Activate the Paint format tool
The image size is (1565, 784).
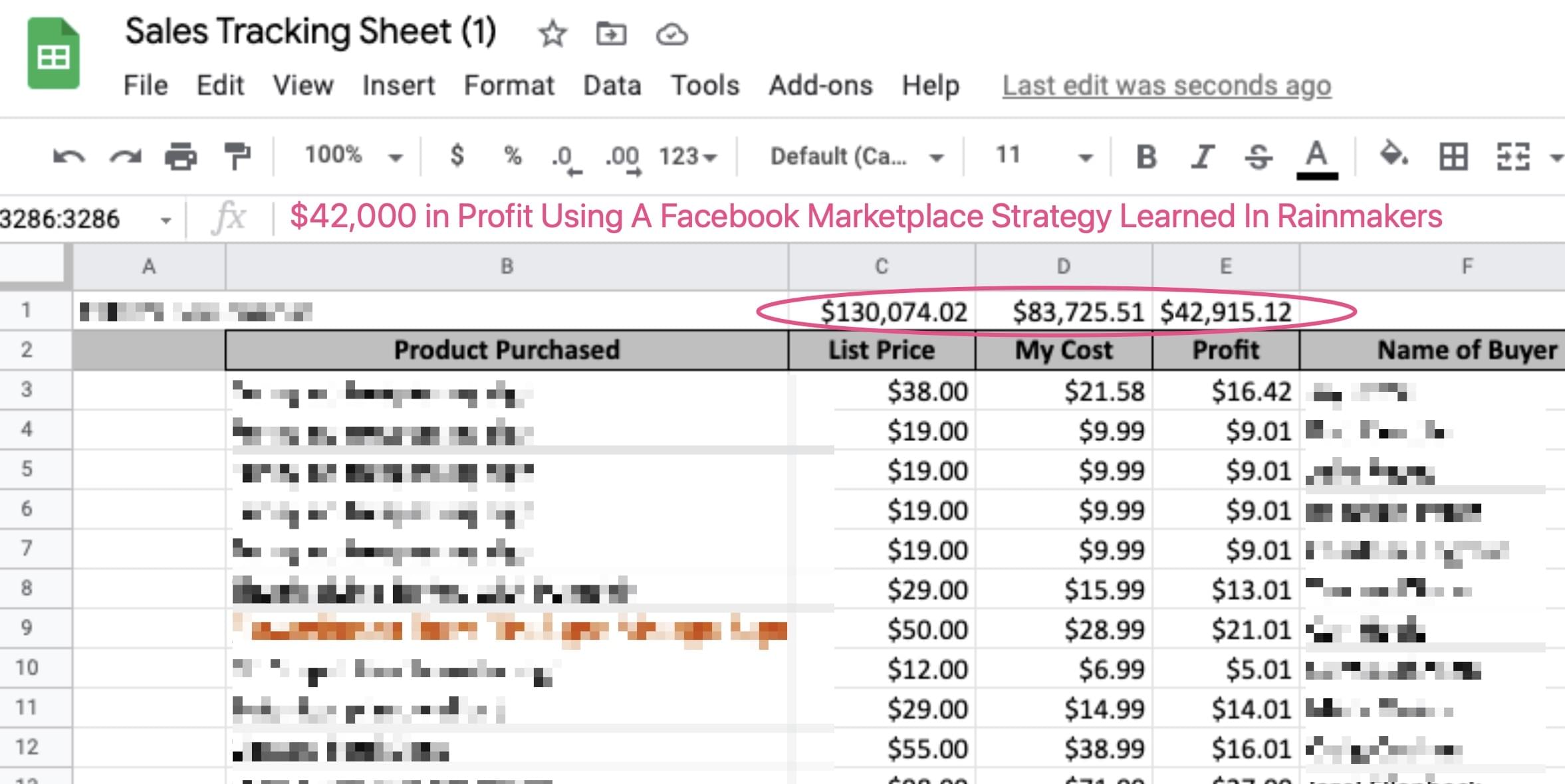click(x=237, y=157)
